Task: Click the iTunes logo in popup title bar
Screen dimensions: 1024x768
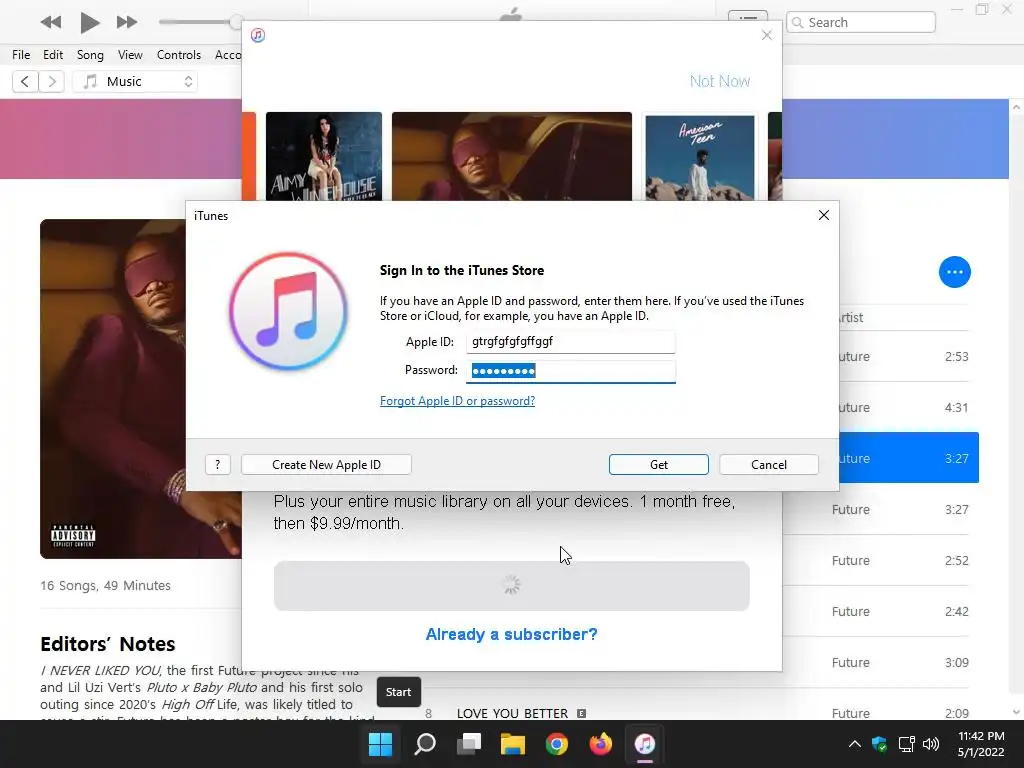Action: 258,35
